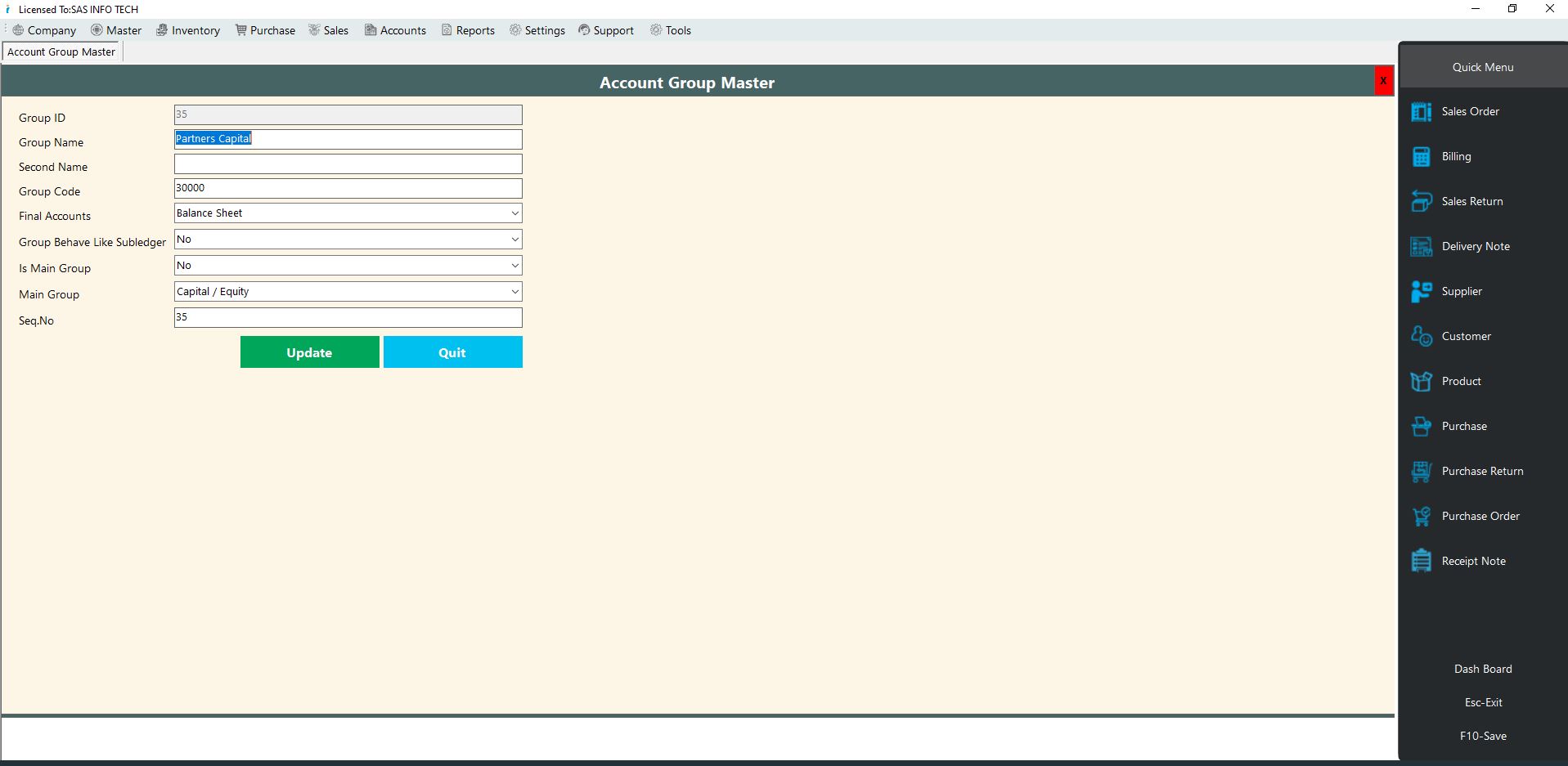Click the Purchase Return icon

pyautogui.click(x=1422, y=472)
